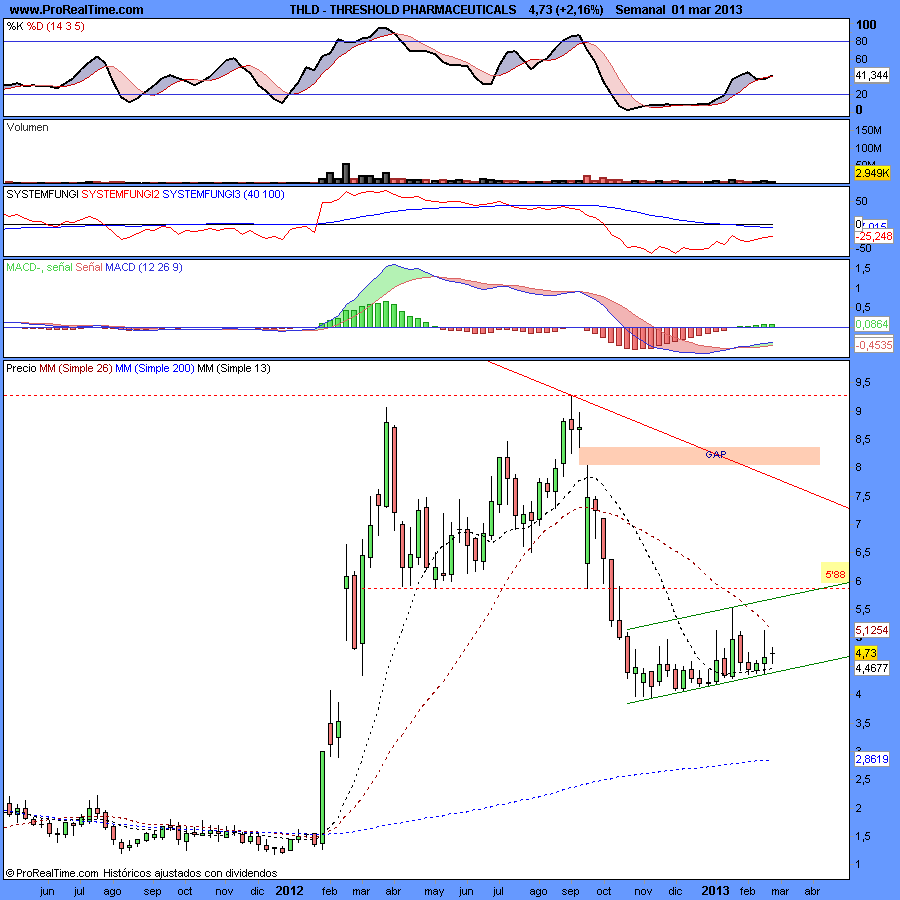This screenshot has height=900, width=900.
Task: Select the MM (Simple 200) moving average label
Action: (x=153, y=368)
